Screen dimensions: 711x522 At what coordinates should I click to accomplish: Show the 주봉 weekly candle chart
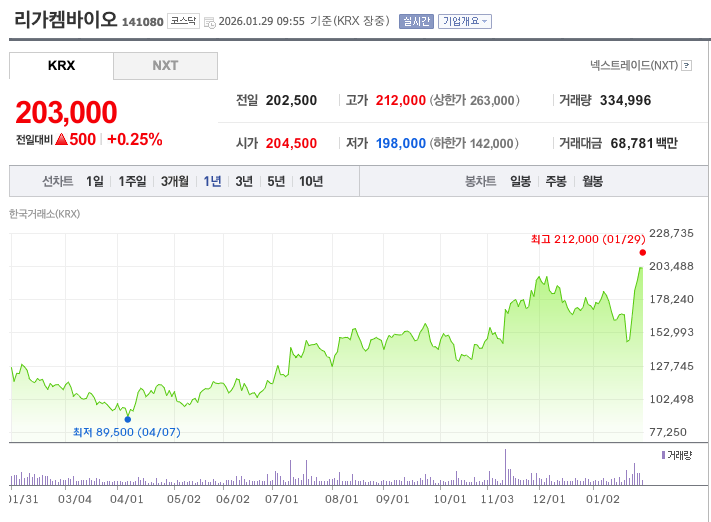556,181
